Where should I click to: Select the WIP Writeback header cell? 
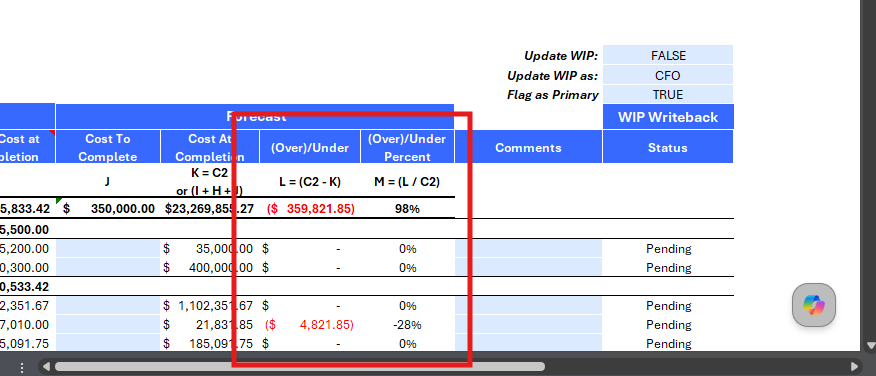click(x=668, y=117)
